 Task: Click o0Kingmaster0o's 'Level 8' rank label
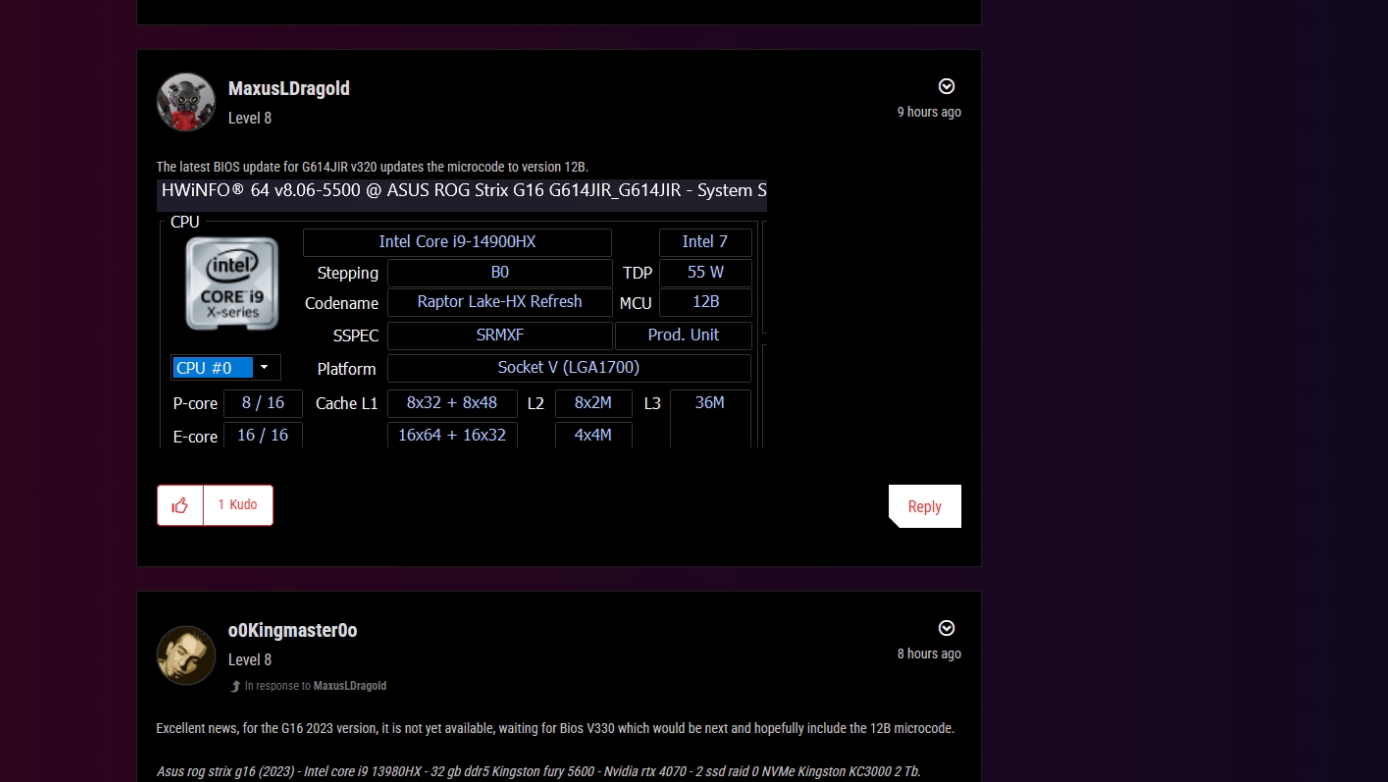click(250, 660)
